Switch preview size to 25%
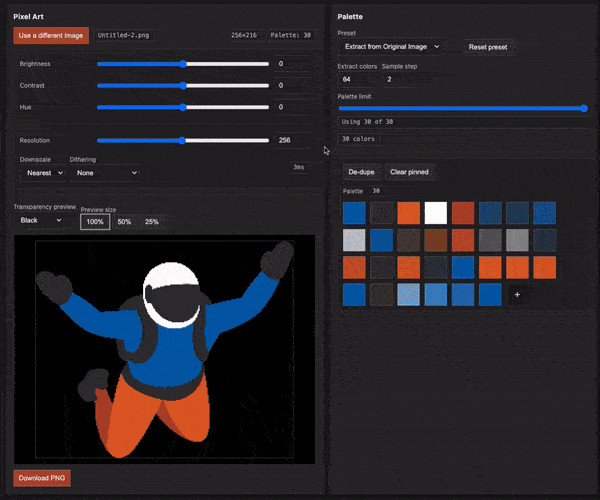 click(x=151, y=221)
